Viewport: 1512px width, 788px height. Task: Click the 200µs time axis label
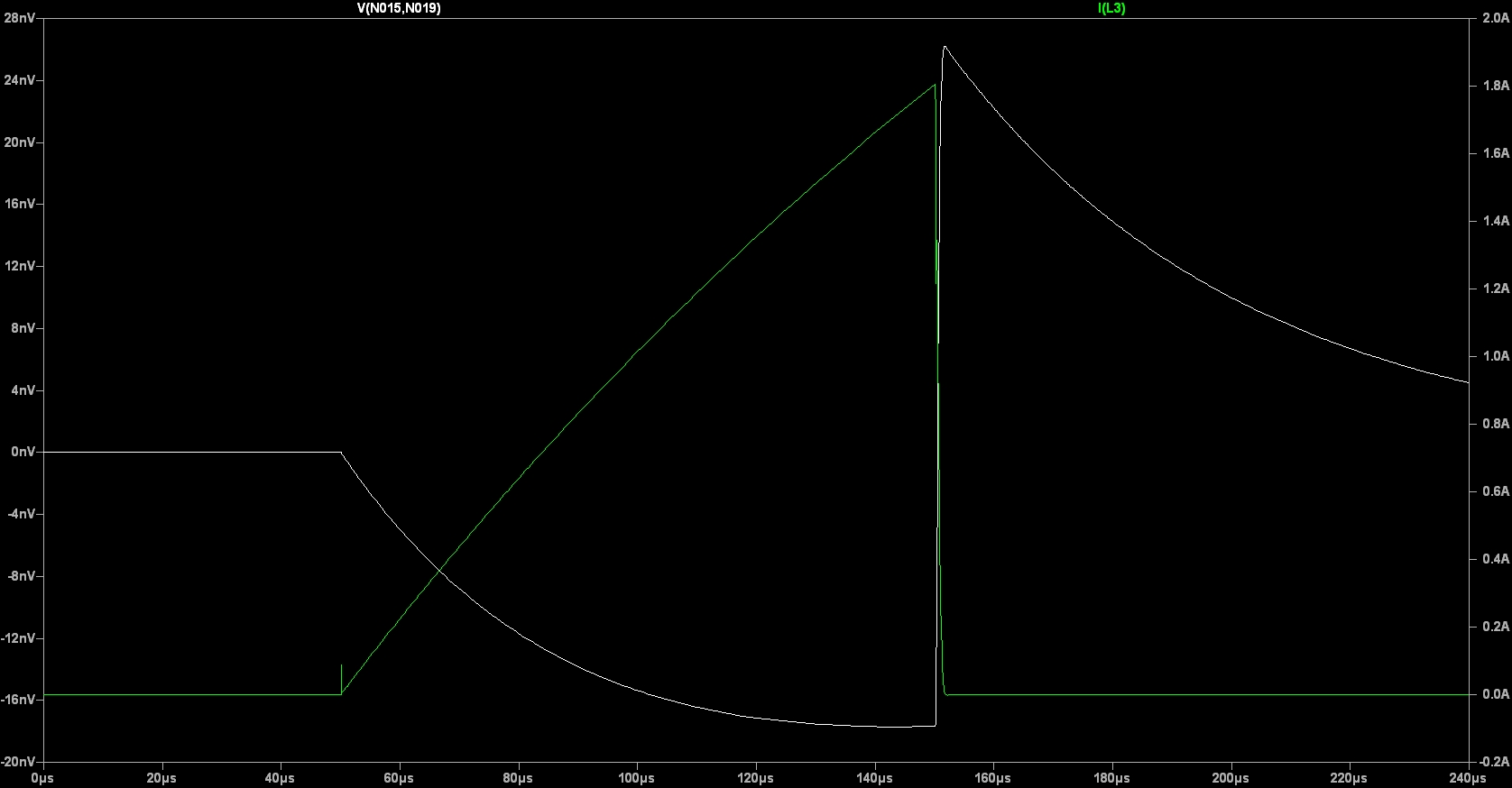pyautogui.click(x=1231, y=778)
